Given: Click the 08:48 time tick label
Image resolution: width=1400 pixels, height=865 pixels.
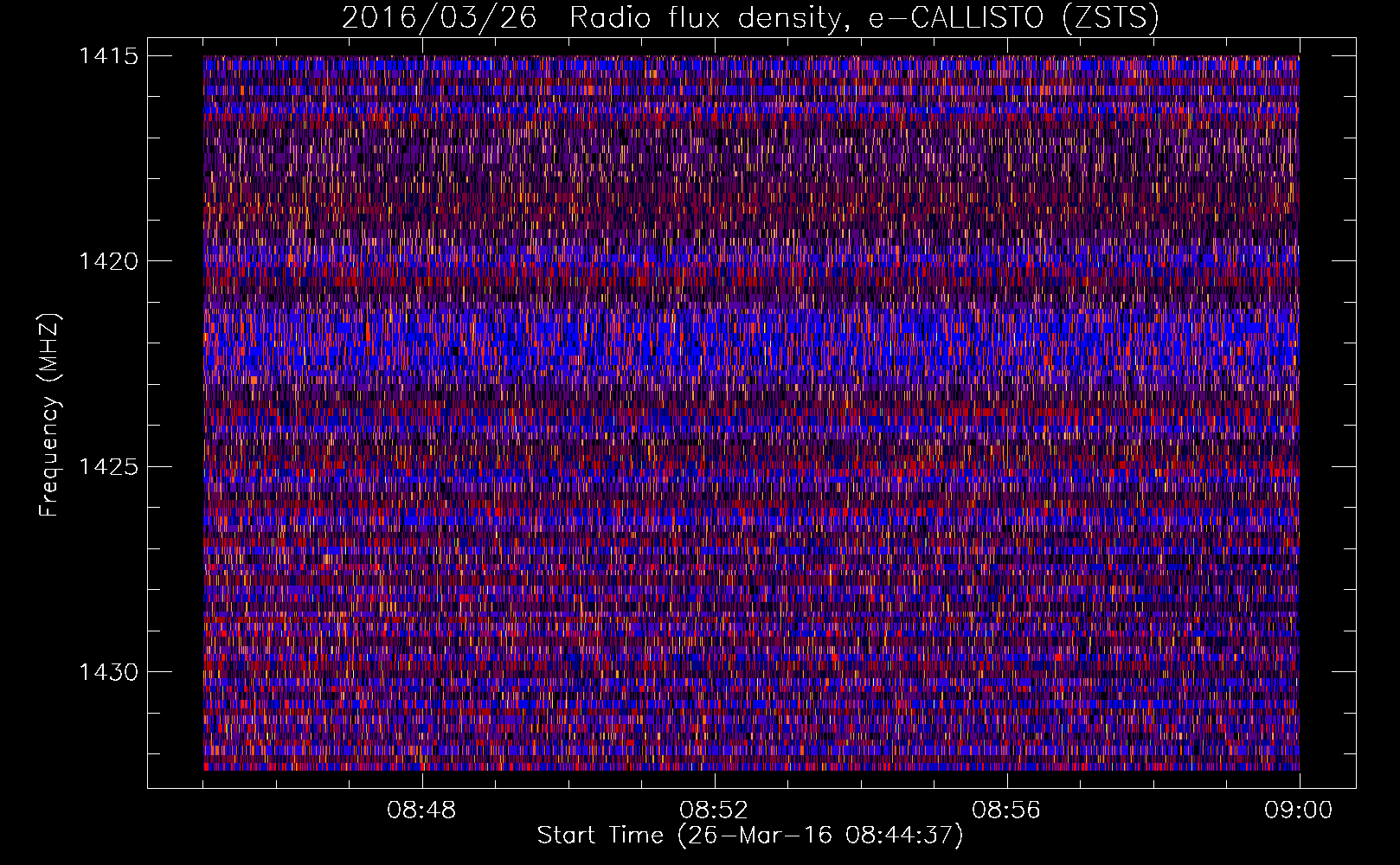Looking at the screenshot, I should tap(421, 811).
